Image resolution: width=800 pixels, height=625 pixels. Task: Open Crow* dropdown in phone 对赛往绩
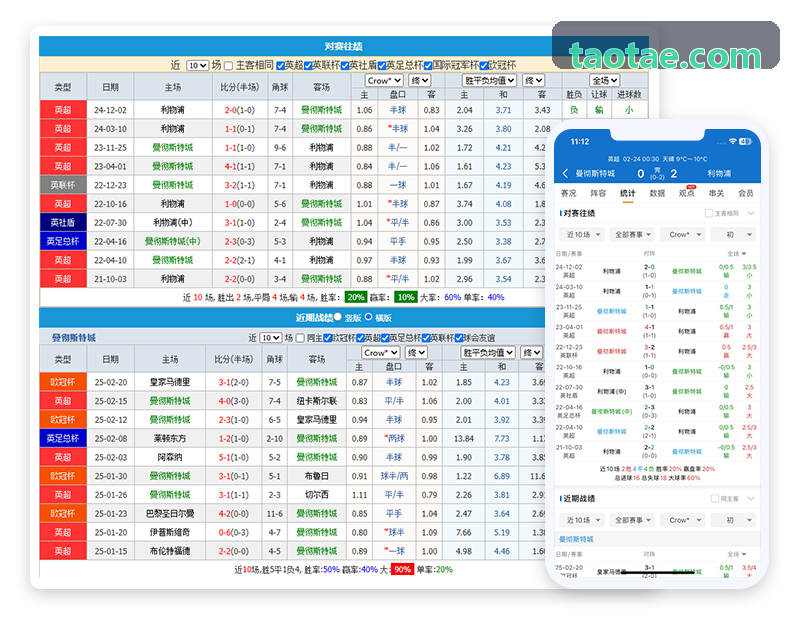click(x=682, y=235)
